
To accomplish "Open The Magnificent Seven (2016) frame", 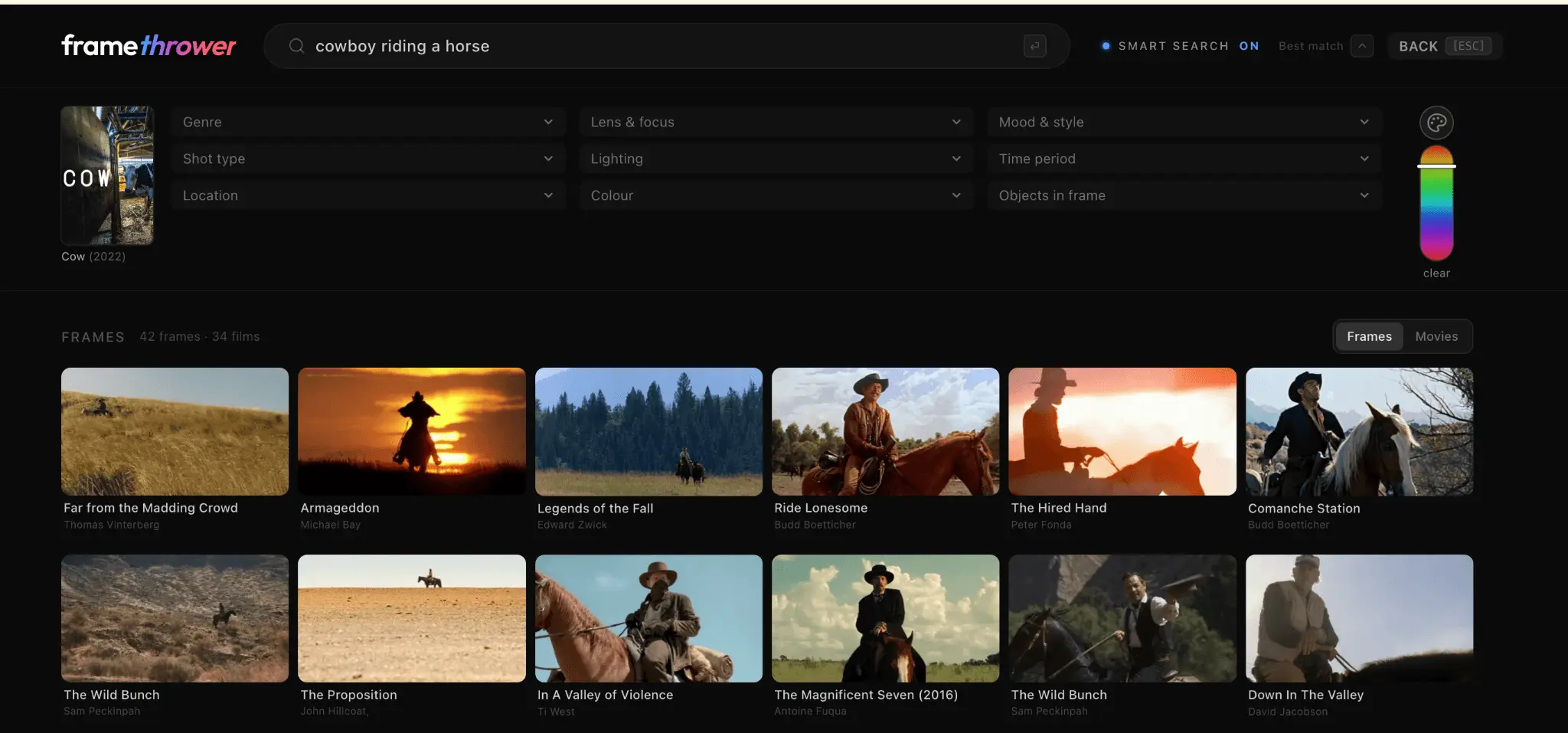I will [x=885, y=618].
